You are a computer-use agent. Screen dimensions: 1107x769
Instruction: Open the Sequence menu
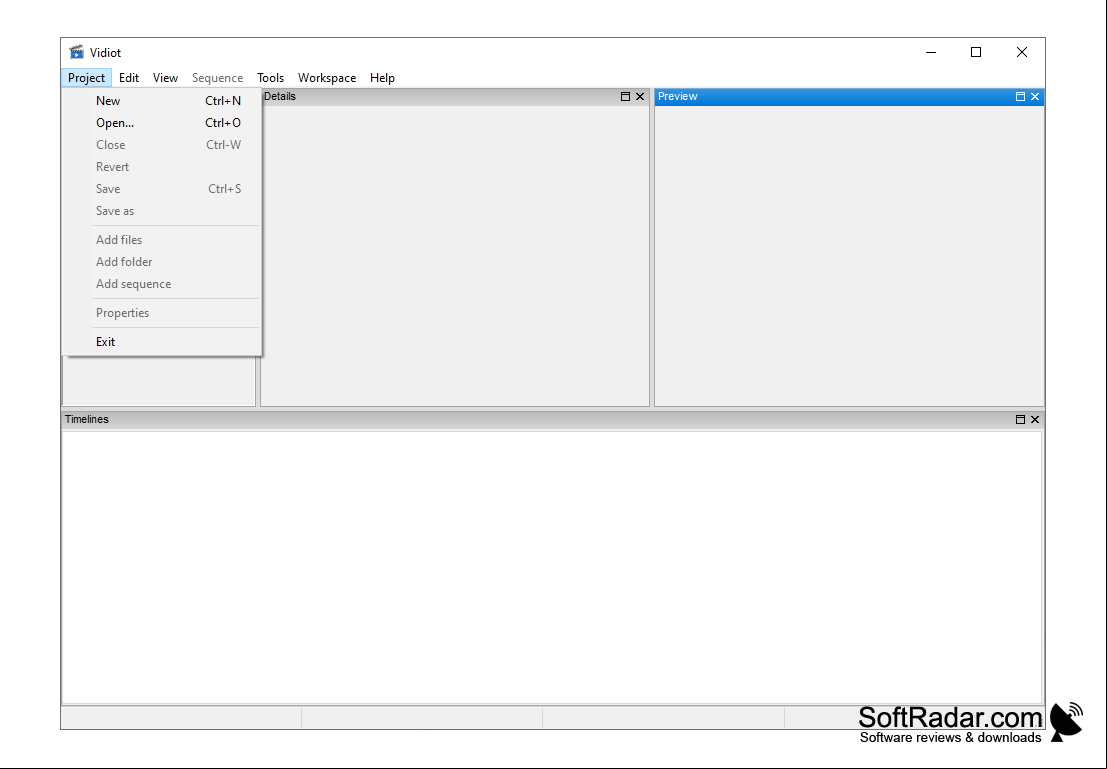point(217,78)
